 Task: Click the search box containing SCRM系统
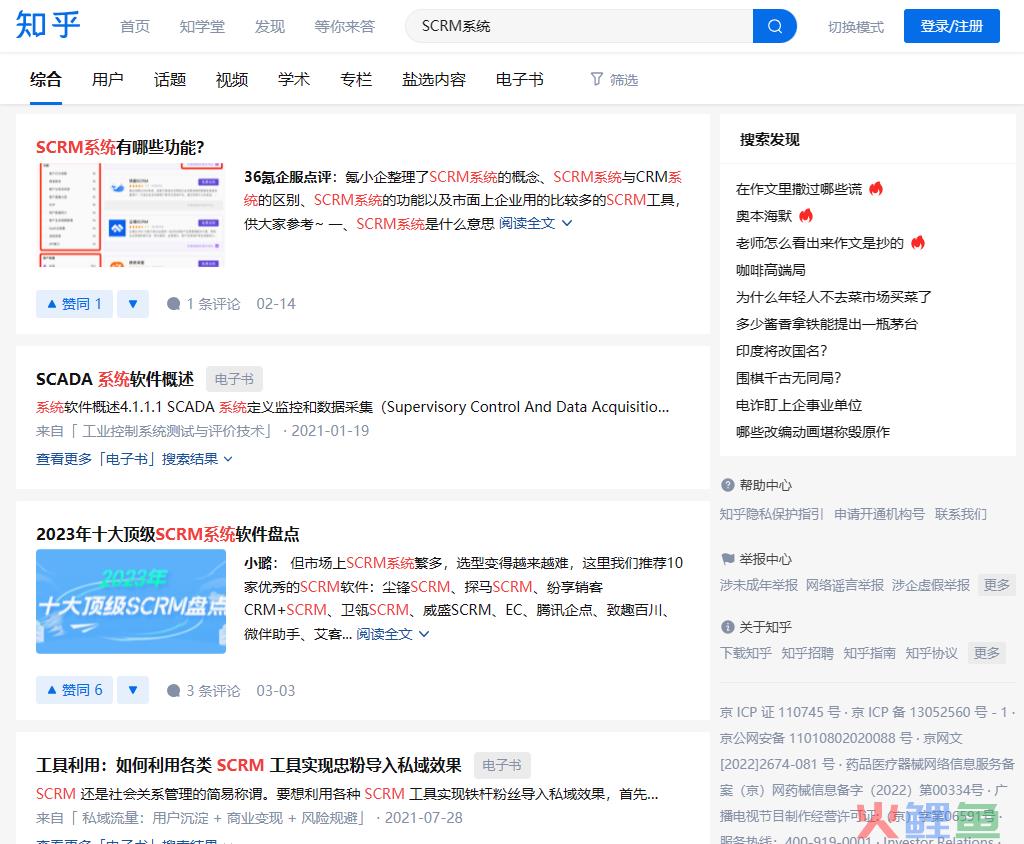(x=579, y=26)
